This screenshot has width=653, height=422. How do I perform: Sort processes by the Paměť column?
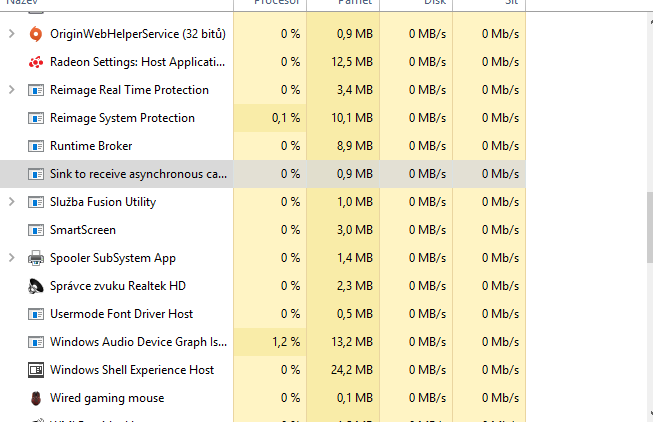pos(343,5)
